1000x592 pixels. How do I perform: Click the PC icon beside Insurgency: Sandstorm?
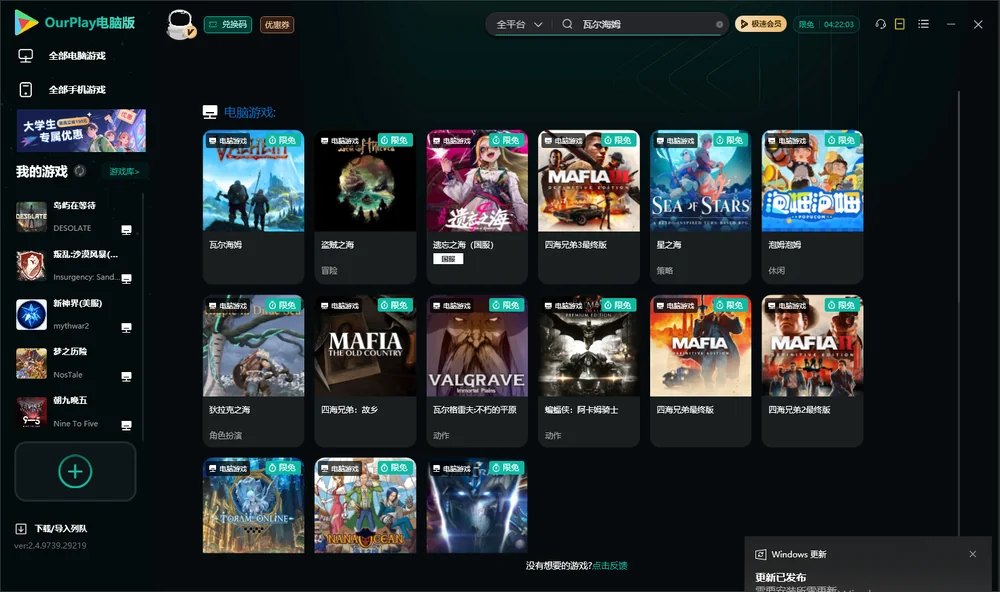click(126, 279)
